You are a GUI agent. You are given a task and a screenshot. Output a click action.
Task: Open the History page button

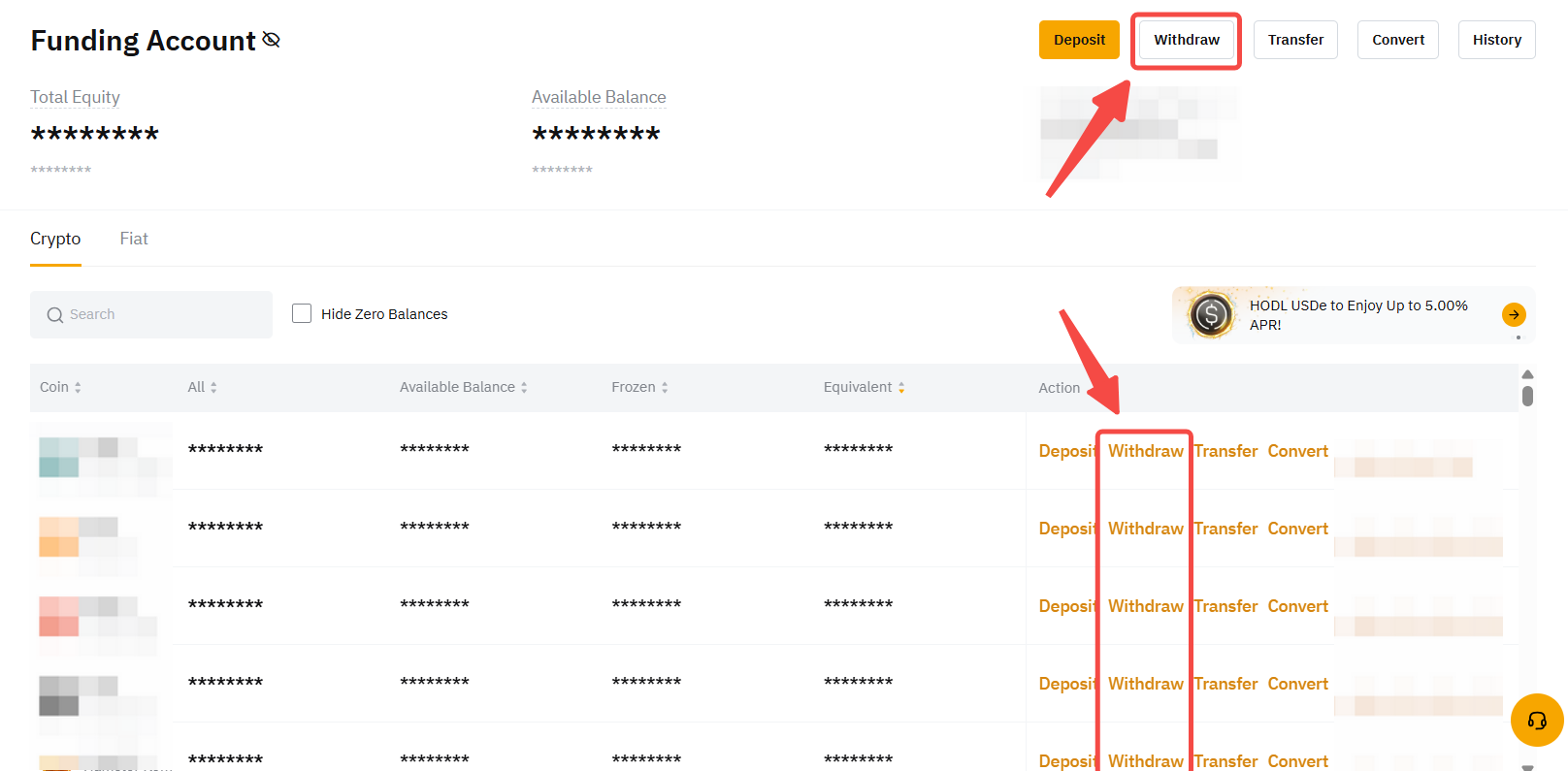tap(1496, 40)
